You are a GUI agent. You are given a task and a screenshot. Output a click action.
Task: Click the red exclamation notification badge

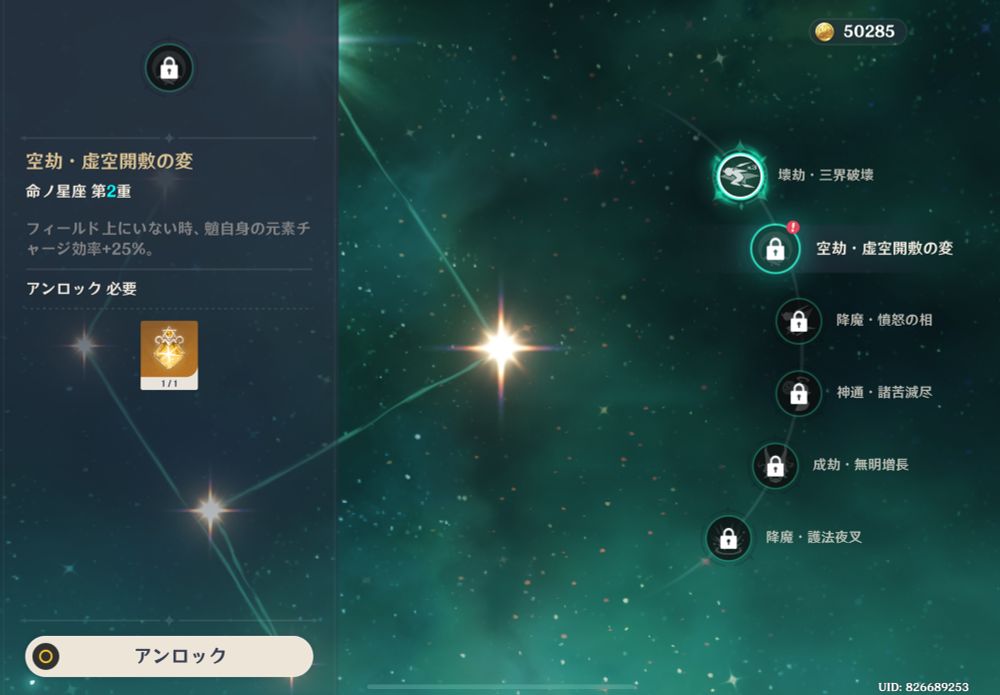793,227
